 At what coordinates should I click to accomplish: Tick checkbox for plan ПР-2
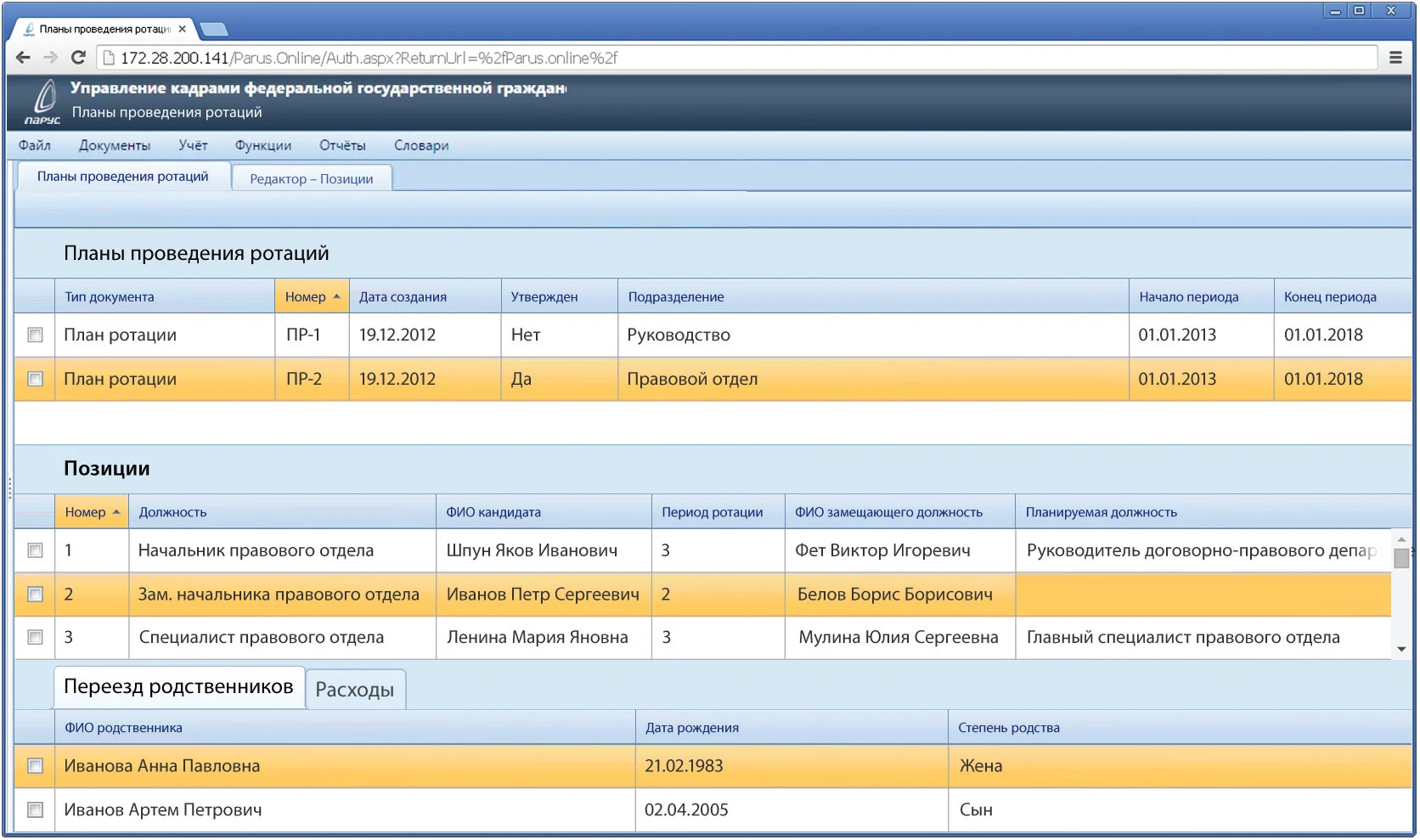point(35,379)
